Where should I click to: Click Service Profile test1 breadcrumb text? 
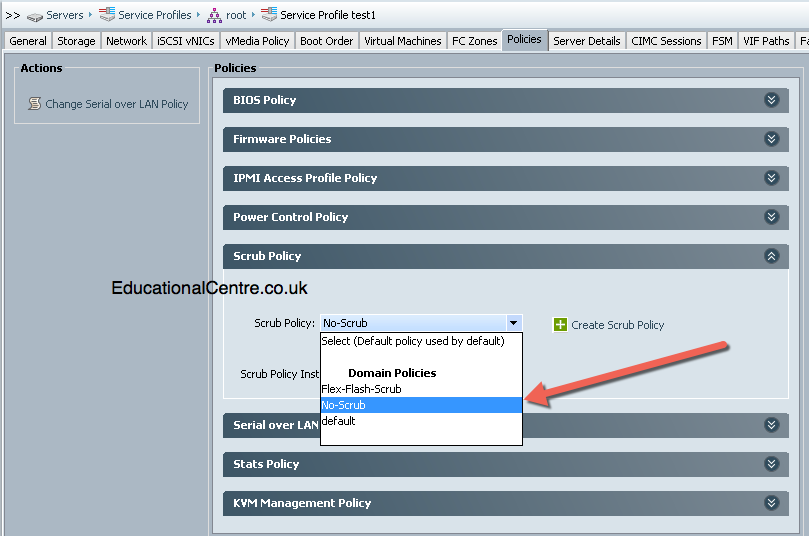click(328, 15)
